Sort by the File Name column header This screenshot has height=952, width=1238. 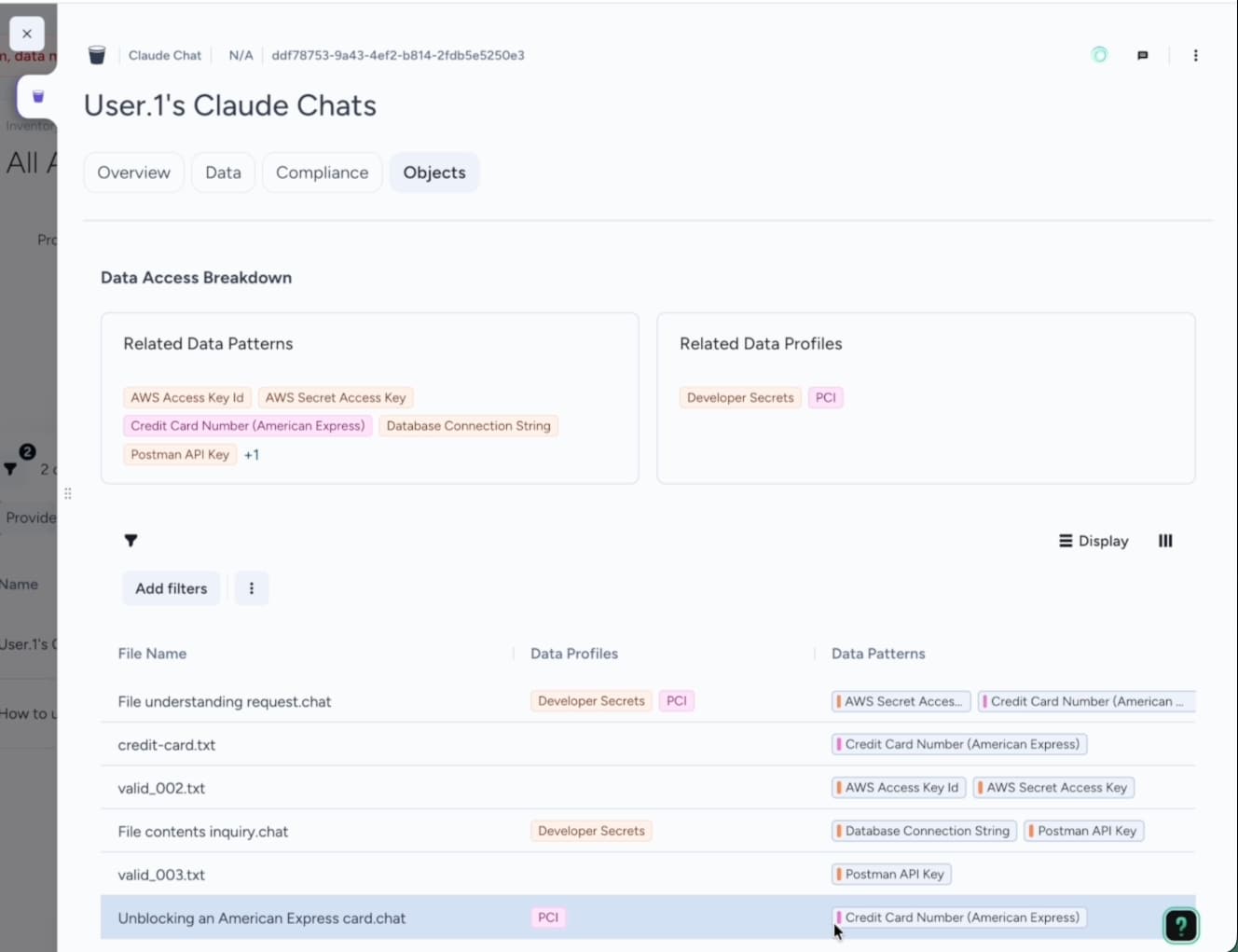pyautogui.click(x=152, y=654)
